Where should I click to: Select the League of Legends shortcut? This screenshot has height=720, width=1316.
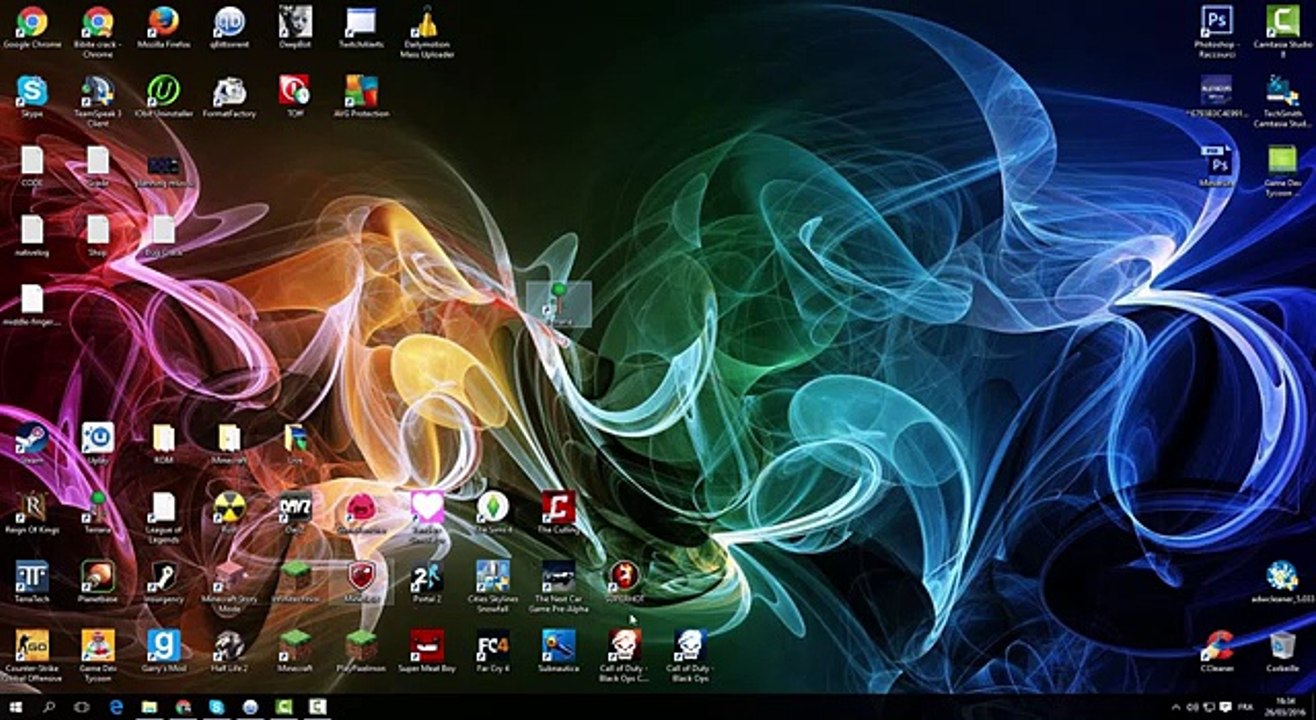(x=163, y=517)
